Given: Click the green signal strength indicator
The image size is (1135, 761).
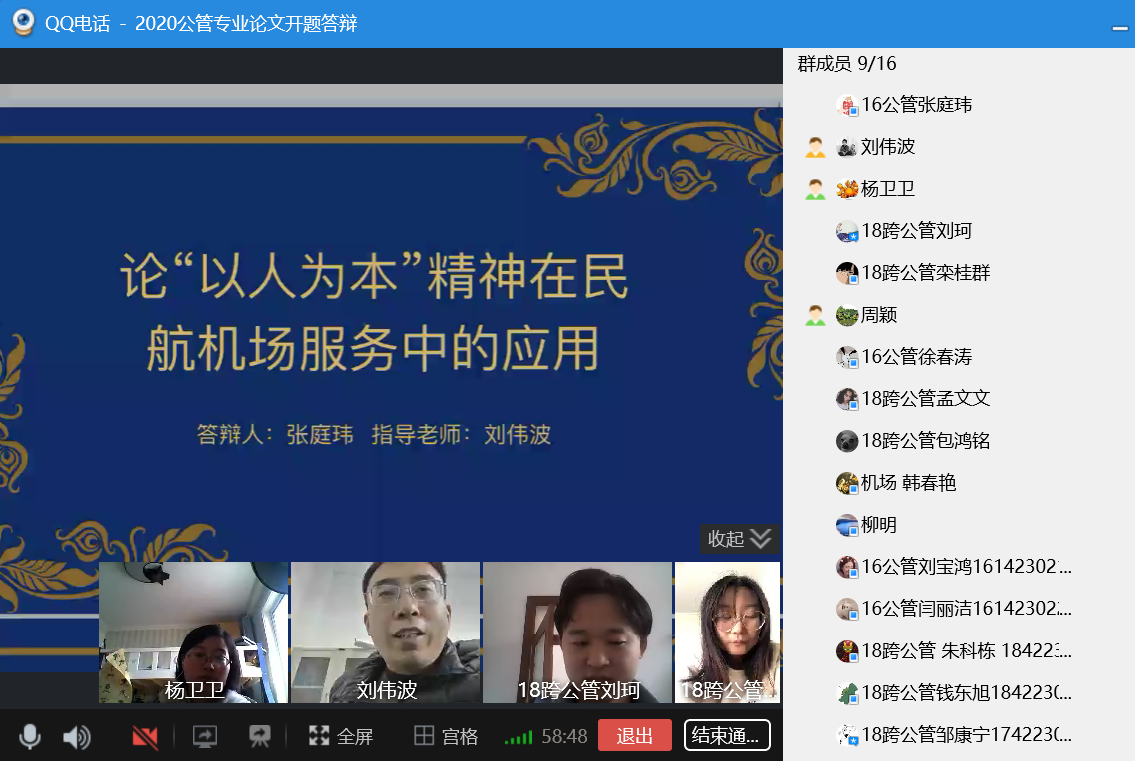Looking at the screenshot, I should [x=518, y=738].
